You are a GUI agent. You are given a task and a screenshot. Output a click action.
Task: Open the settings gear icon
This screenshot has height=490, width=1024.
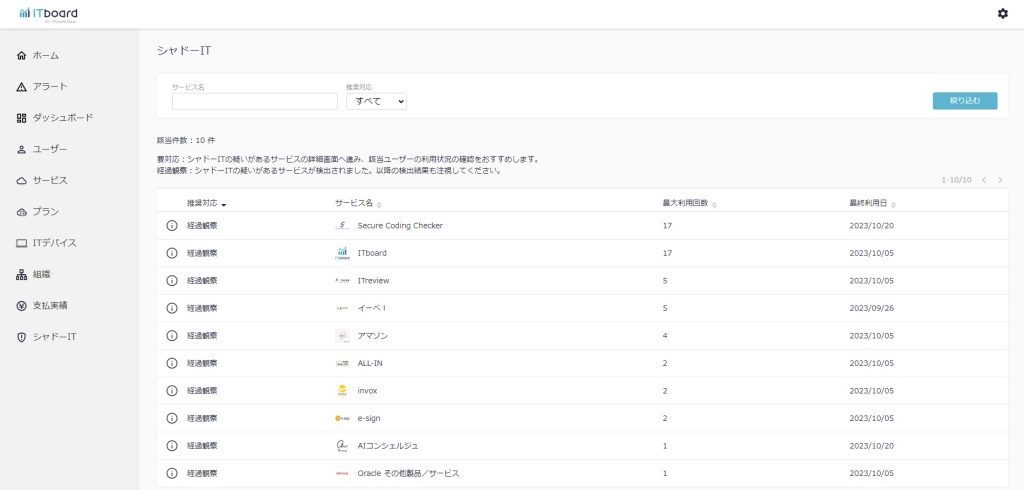pyautogui.click(x=1003, y=13)
